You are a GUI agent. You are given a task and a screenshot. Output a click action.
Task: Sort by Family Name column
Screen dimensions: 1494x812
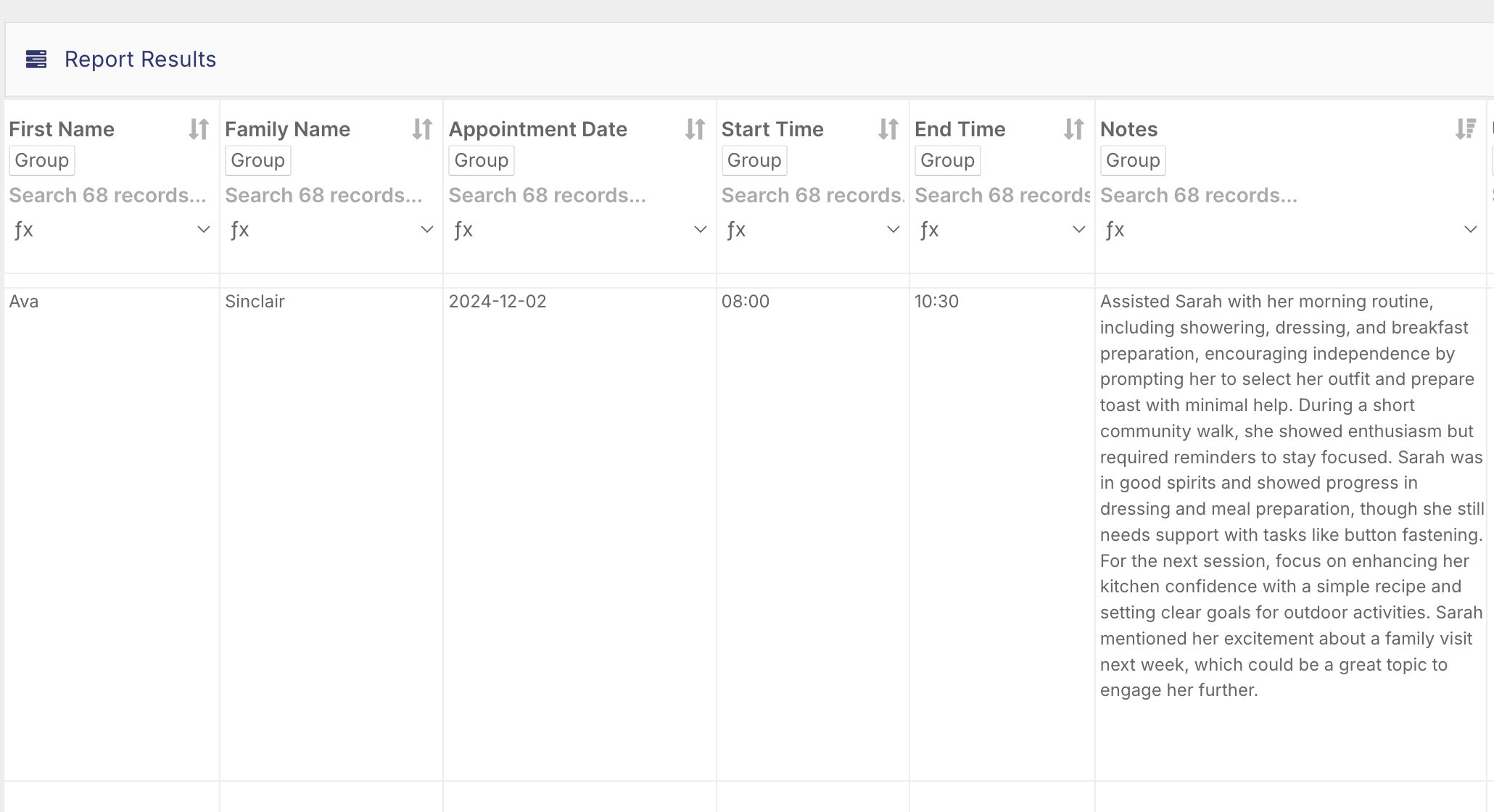click(422, 129)
